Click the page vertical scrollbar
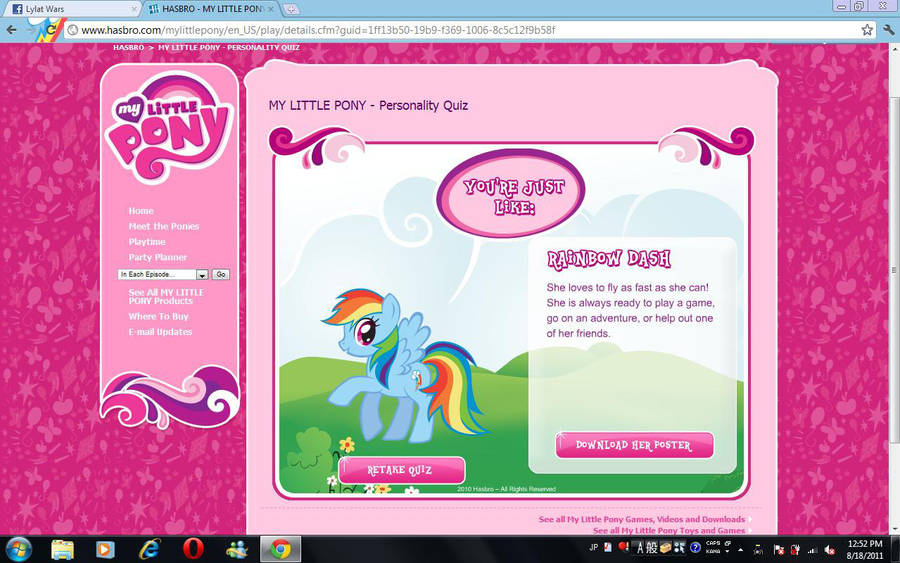900x563 pixels. (894, 270)
